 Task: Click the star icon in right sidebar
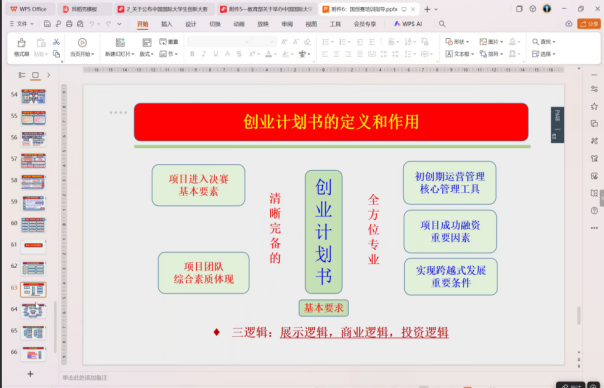(x=594, y=106)
